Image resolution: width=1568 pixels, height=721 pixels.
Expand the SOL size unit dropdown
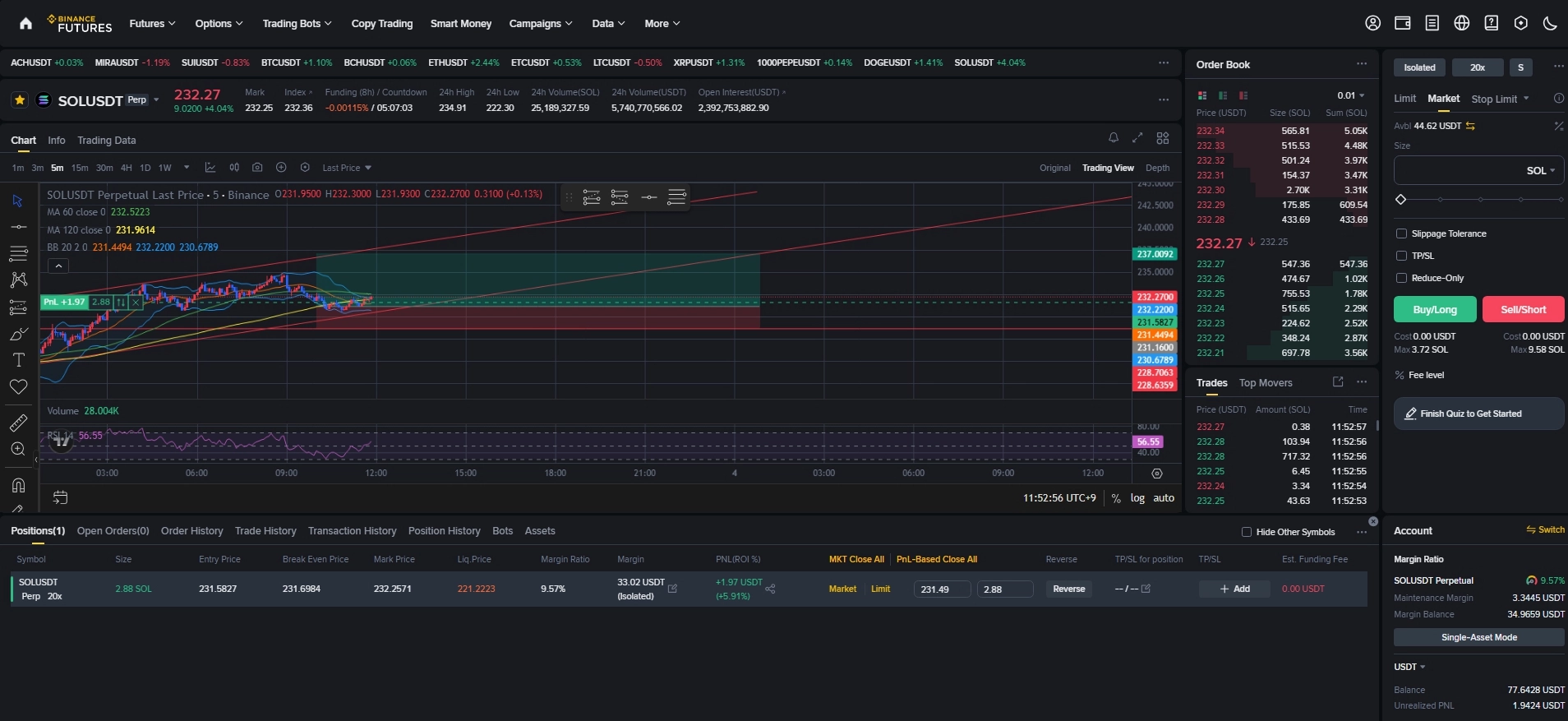pyautogui.click(x=1540, y=171)
